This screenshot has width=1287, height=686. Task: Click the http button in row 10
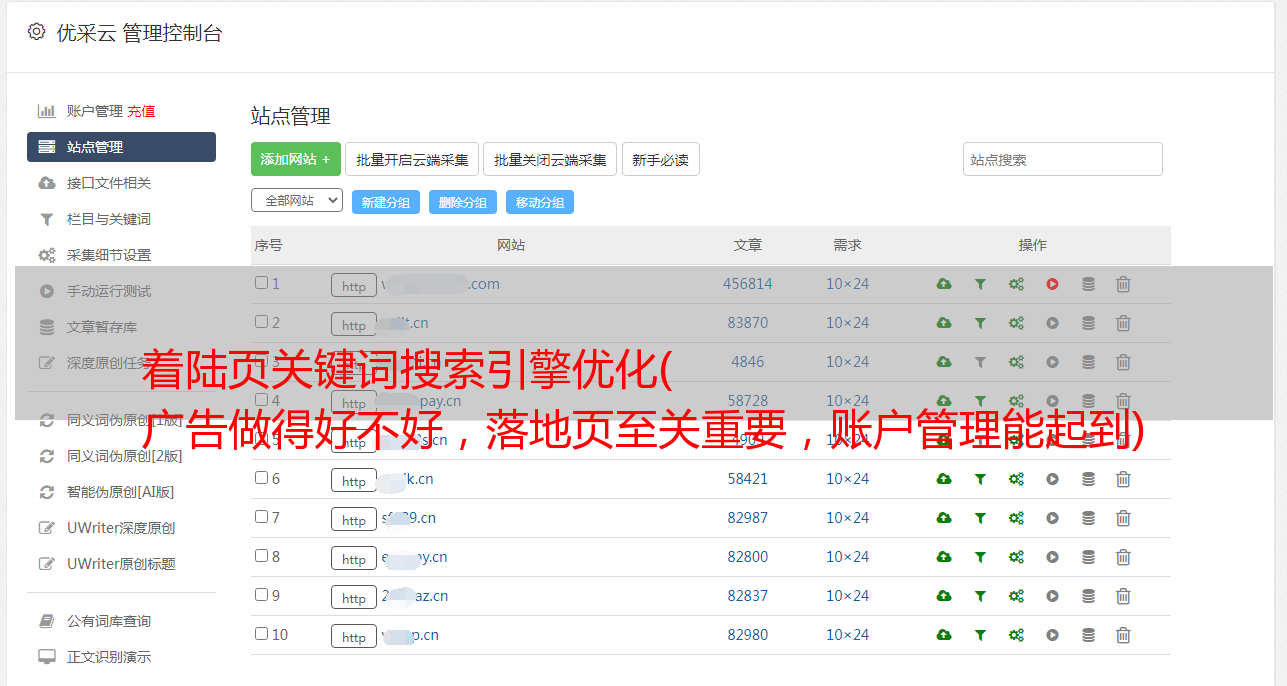(x=354, y=636)
